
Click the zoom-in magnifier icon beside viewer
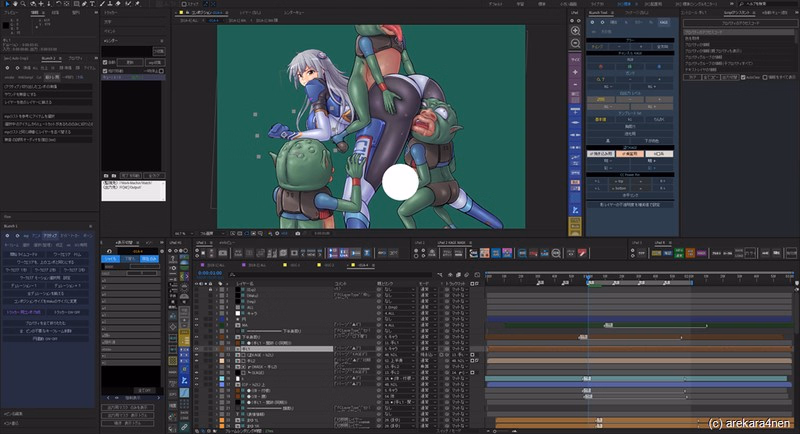pyautogui.click(x=575, y=31)
